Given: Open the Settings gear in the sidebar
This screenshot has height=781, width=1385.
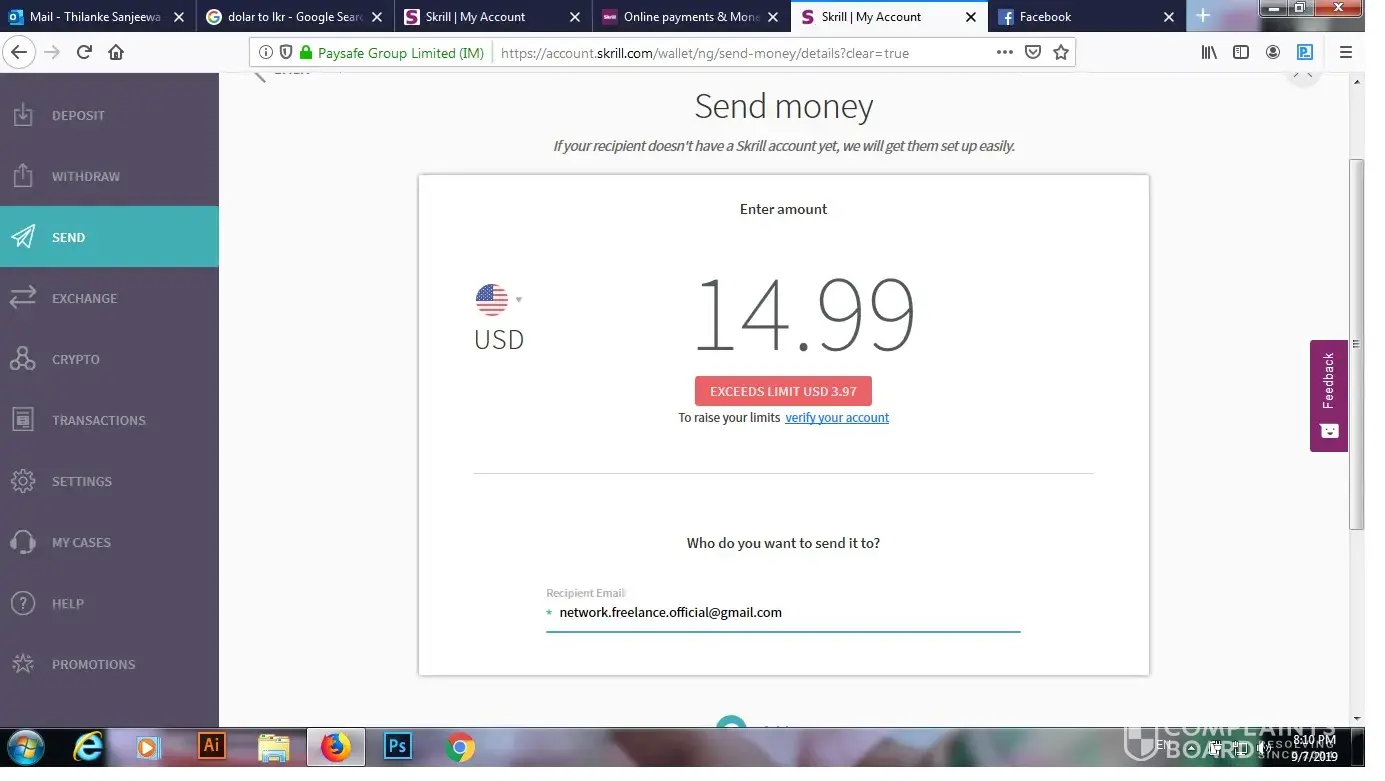Looking at the screenshot, I should (23, 481).
